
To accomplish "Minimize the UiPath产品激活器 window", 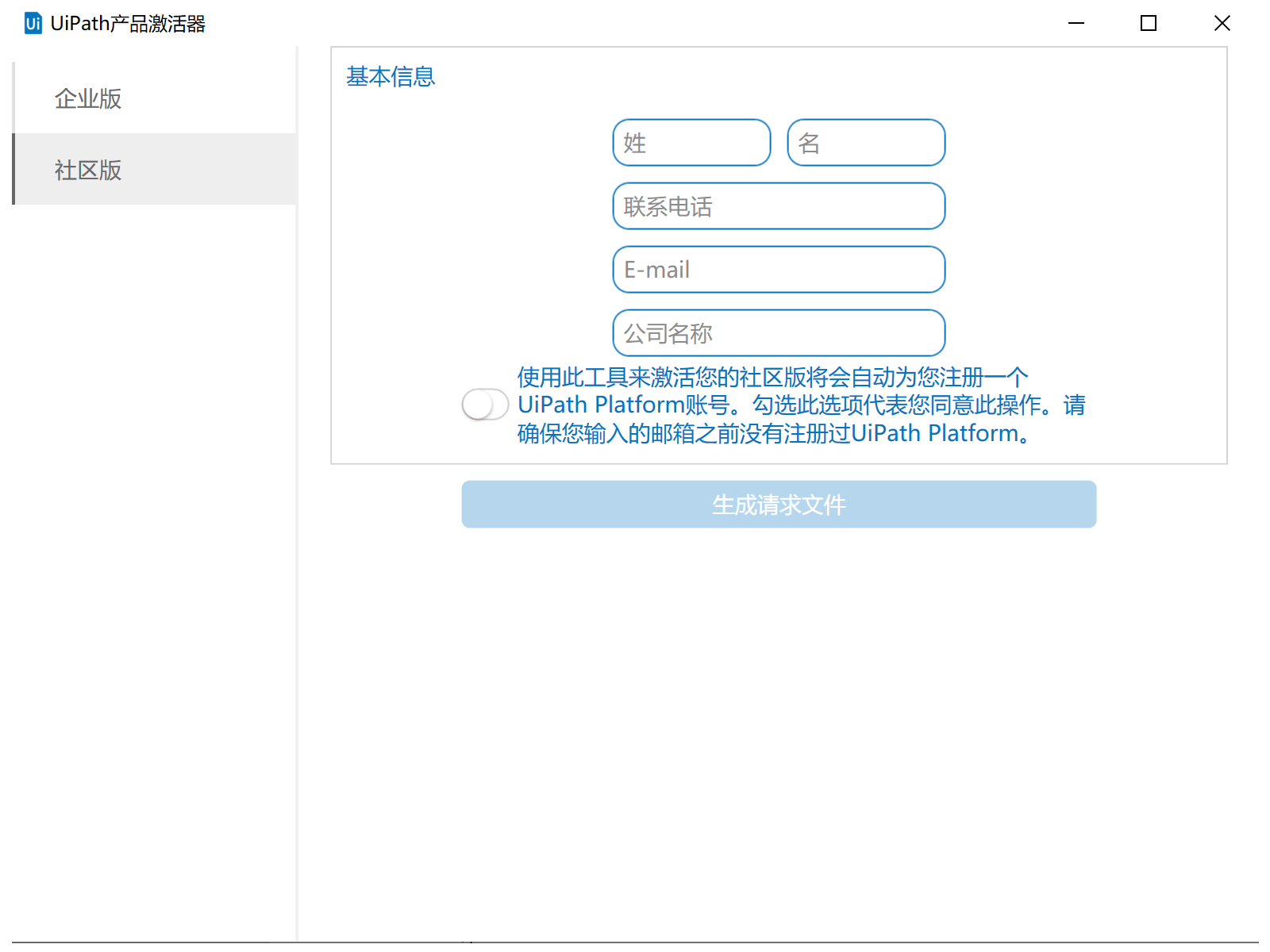I will [1076, 24].
